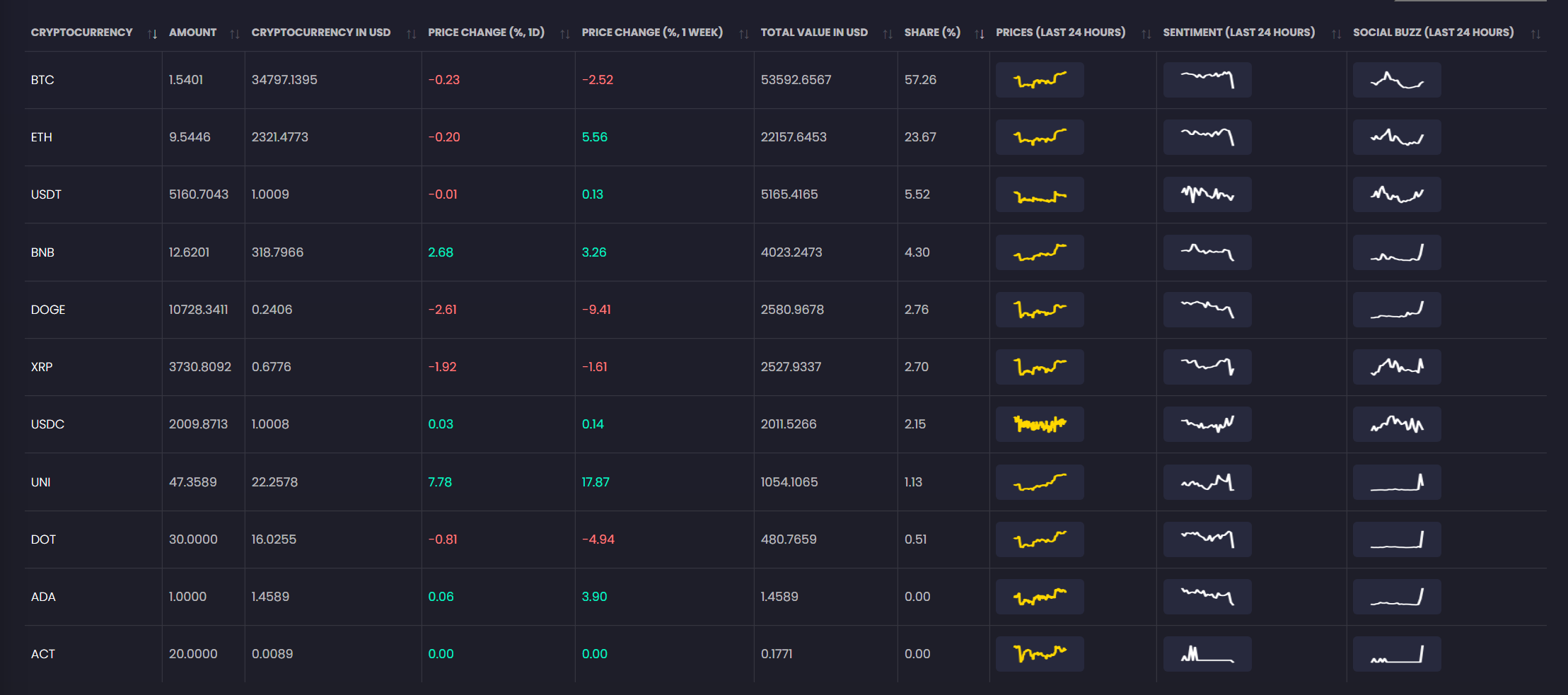The image size is (1568, 695).
Task: Sort by Prices (Last 24 Hours) arrows
Action: (x=1146, y=34)
